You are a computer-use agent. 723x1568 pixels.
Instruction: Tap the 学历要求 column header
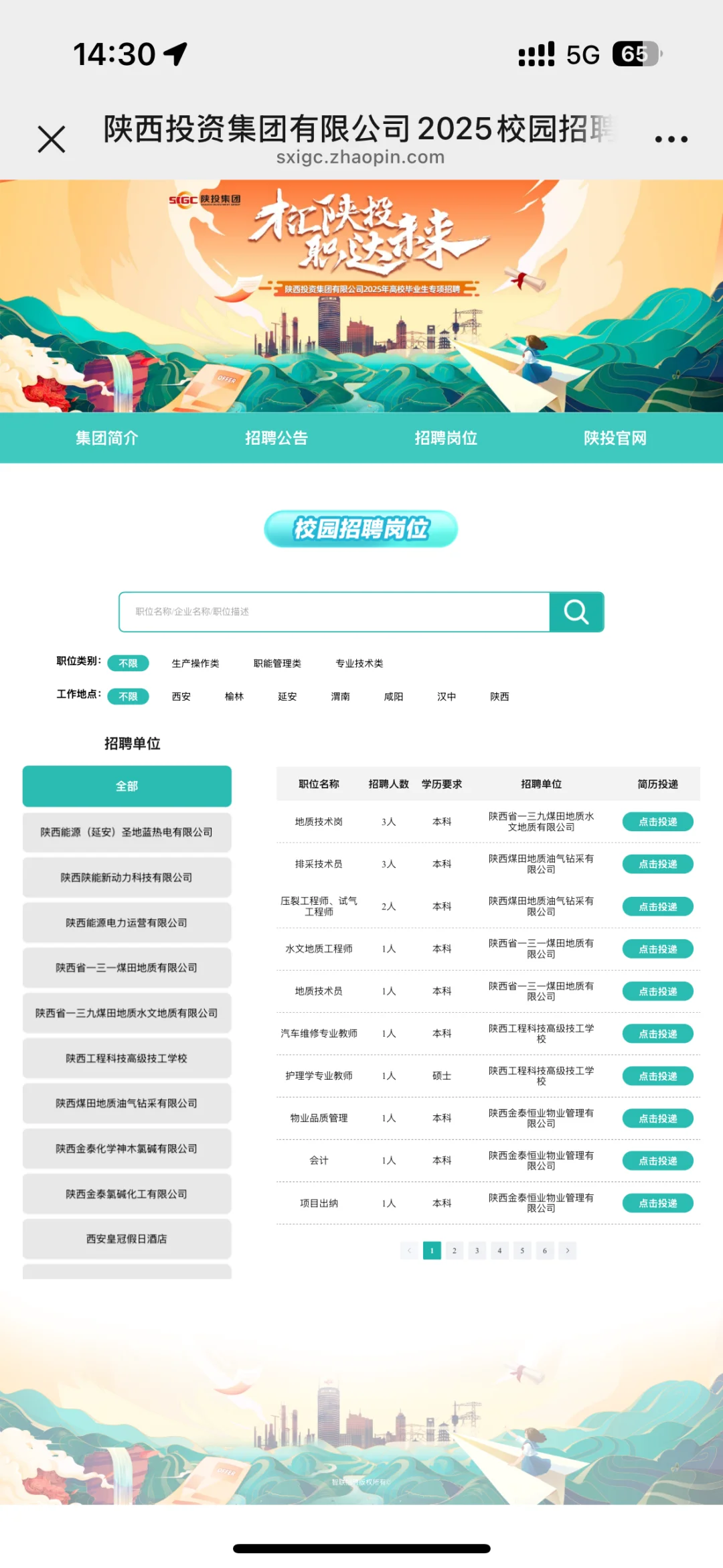pyautogui.click(x=442, y=784)
